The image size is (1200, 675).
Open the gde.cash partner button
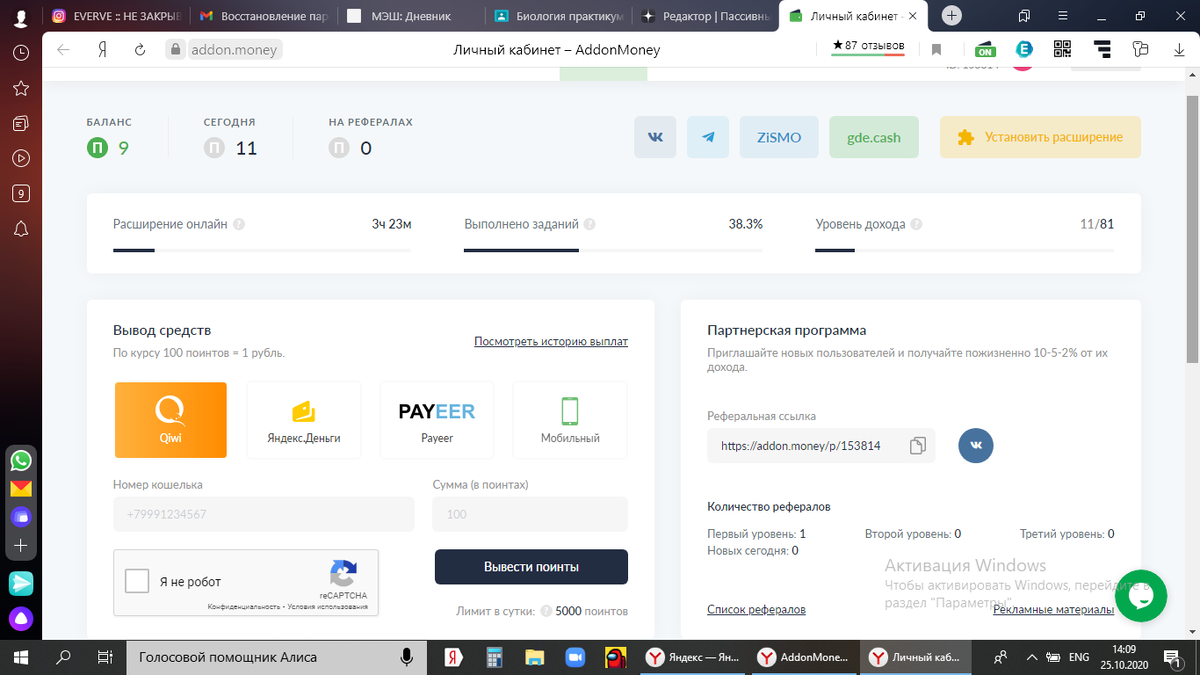(x=874, y=137)
